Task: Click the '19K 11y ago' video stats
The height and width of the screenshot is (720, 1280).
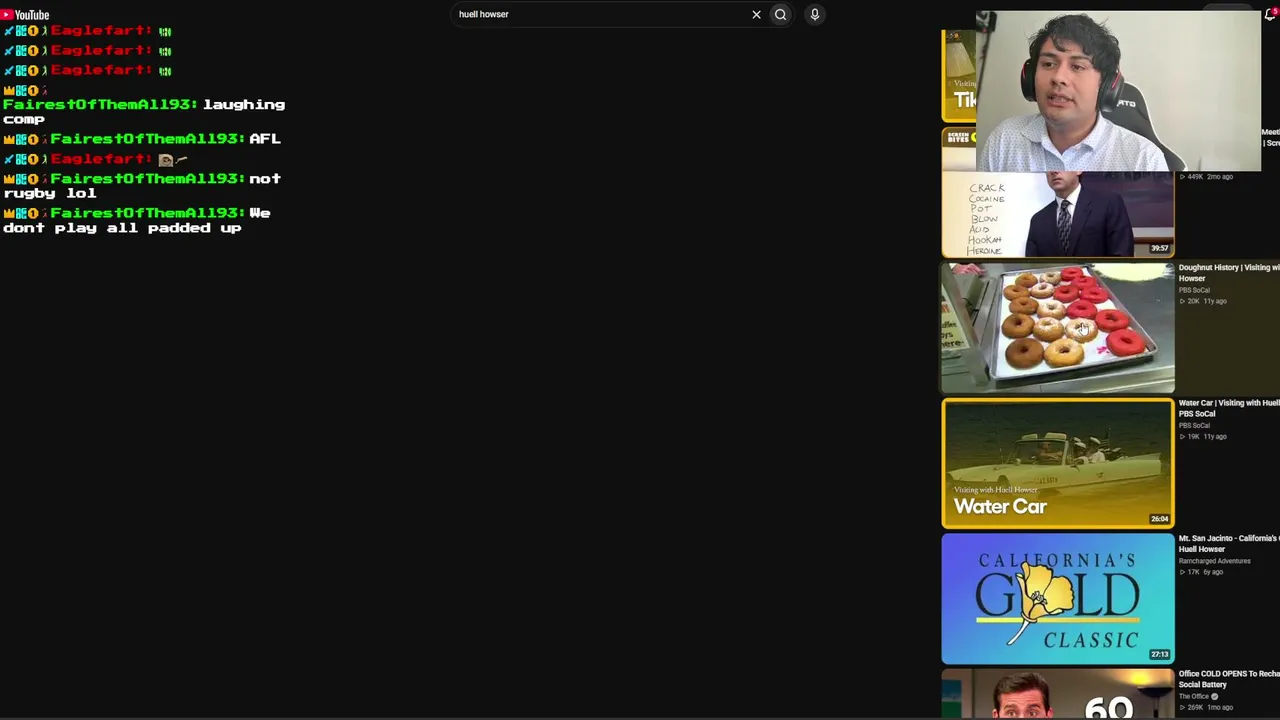Action: [x=1202, y=437]
